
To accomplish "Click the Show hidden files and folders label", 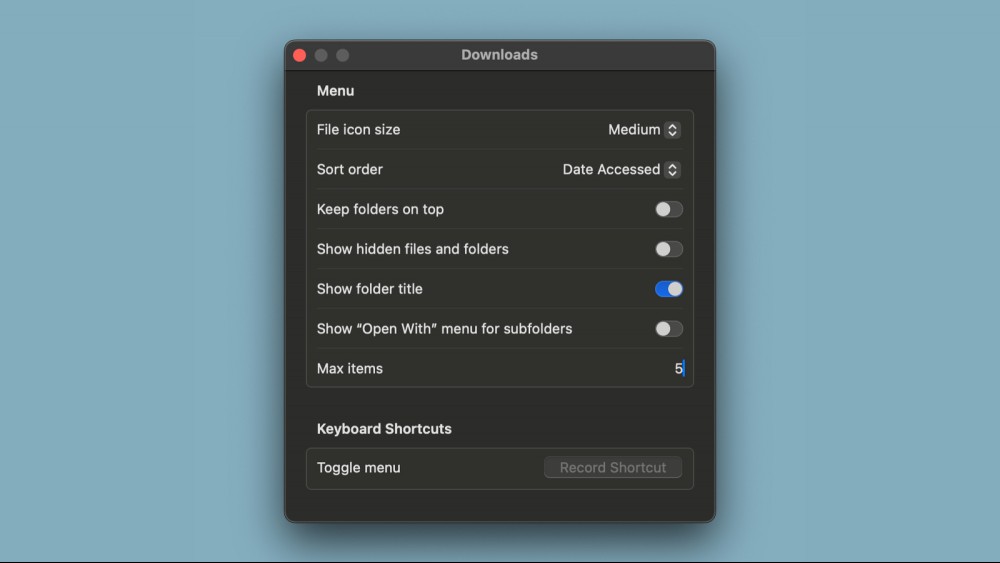I will click(413, 249).
